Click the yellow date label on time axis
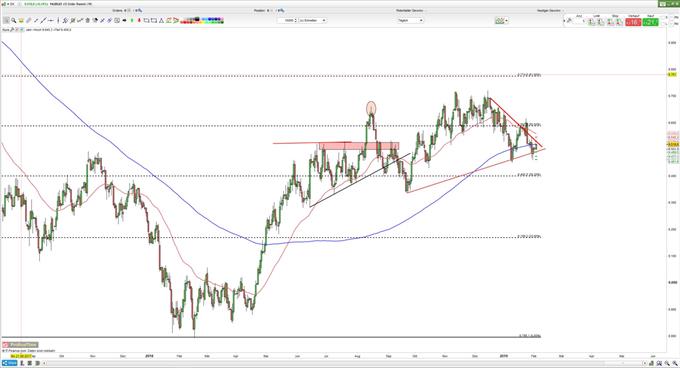This screenshot has width=680, height=368. [x=21, y=356]
